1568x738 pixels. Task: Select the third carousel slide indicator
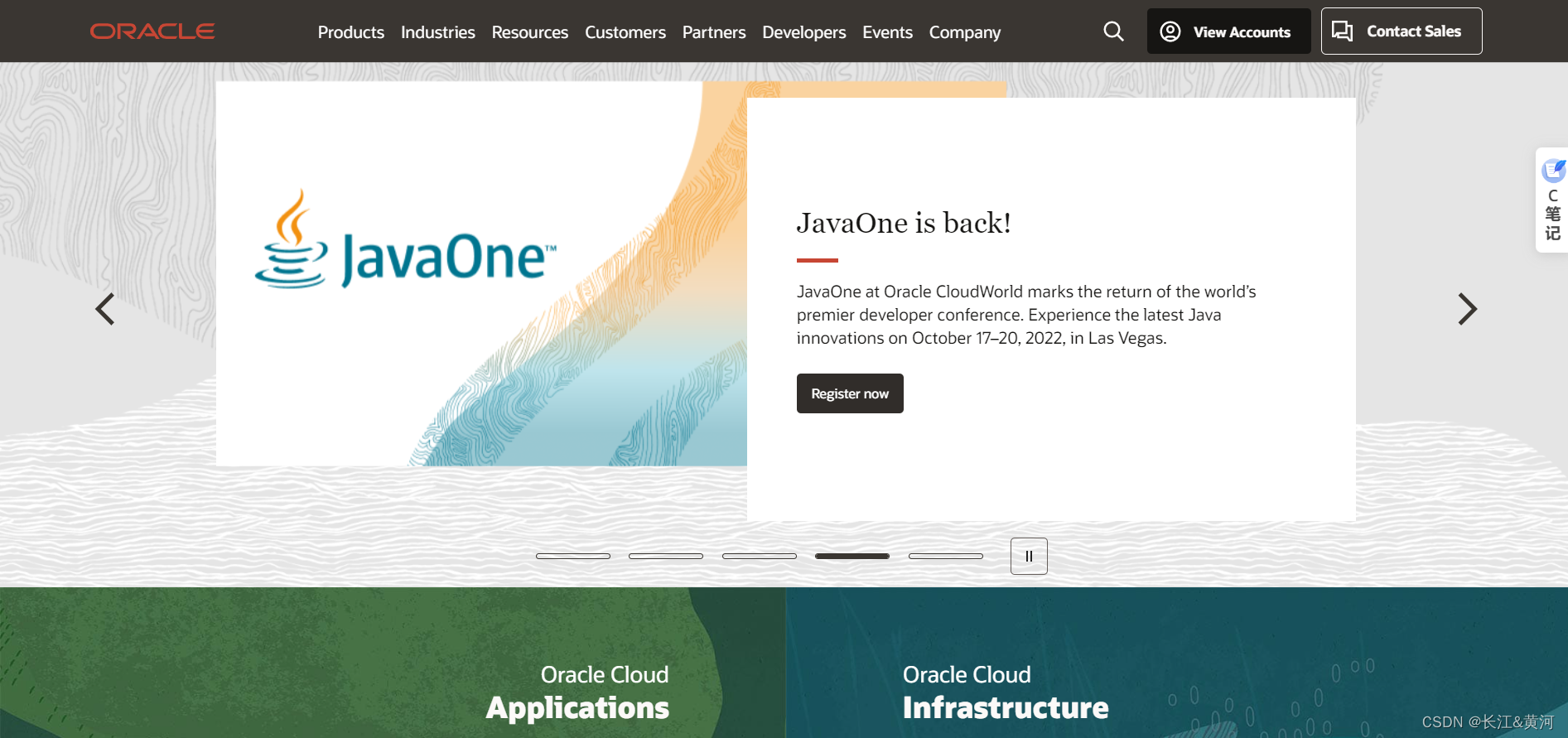click(760, 556)
